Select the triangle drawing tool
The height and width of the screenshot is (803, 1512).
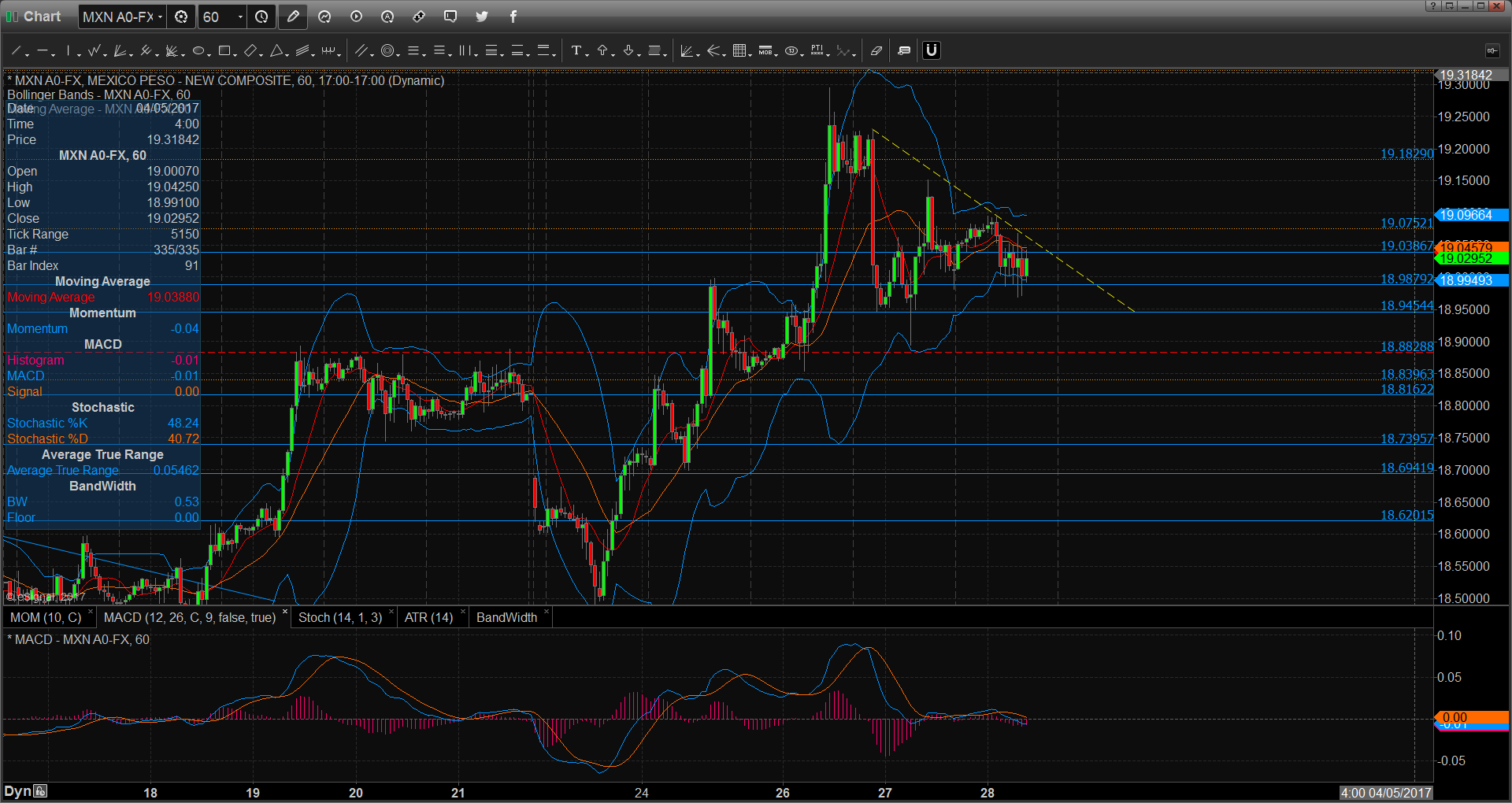pyautogui.click(x=276, y=51)
